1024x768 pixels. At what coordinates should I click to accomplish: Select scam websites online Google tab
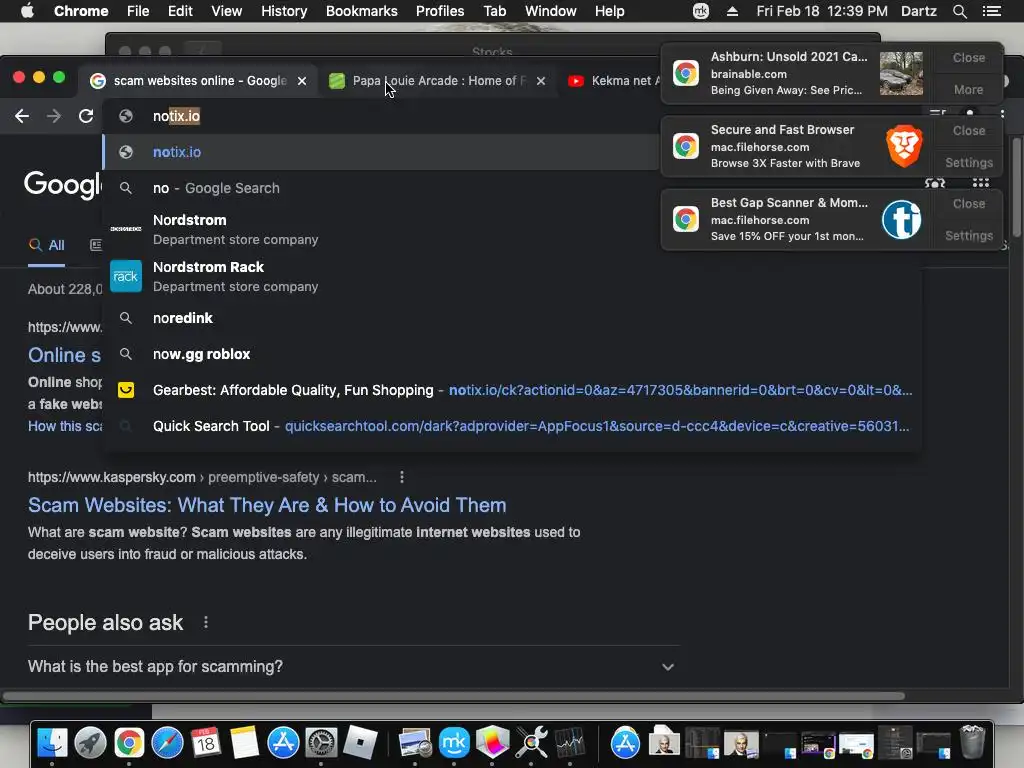[x=199, y=81]
